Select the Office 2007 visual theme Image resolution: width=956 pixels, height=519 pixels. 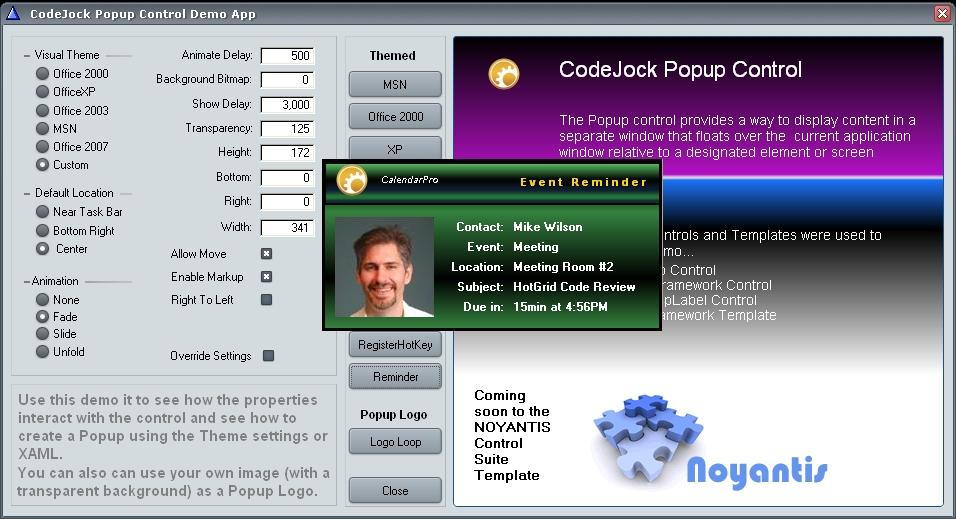[x=42, y=147]
